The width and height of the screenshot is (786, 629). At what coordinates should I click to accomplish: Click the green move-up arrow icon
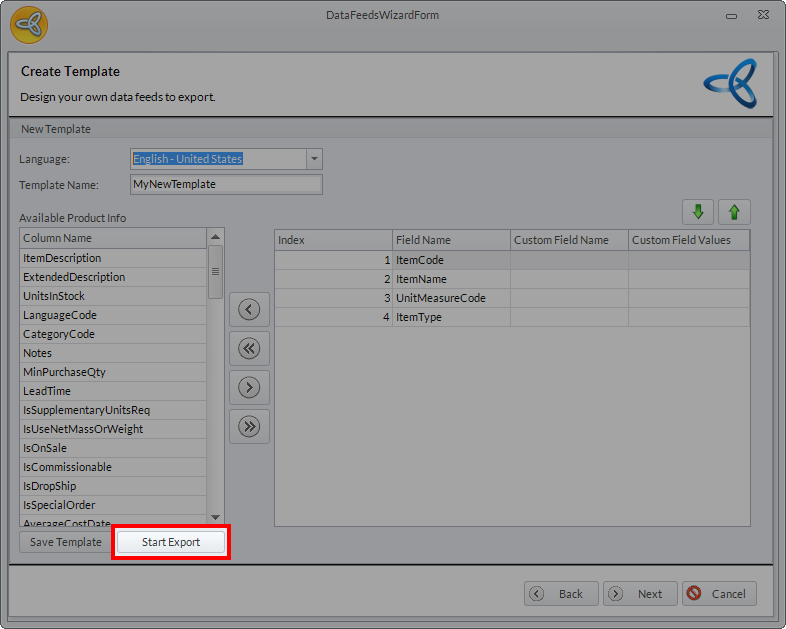pyautogui.click(x=734, y=212)
